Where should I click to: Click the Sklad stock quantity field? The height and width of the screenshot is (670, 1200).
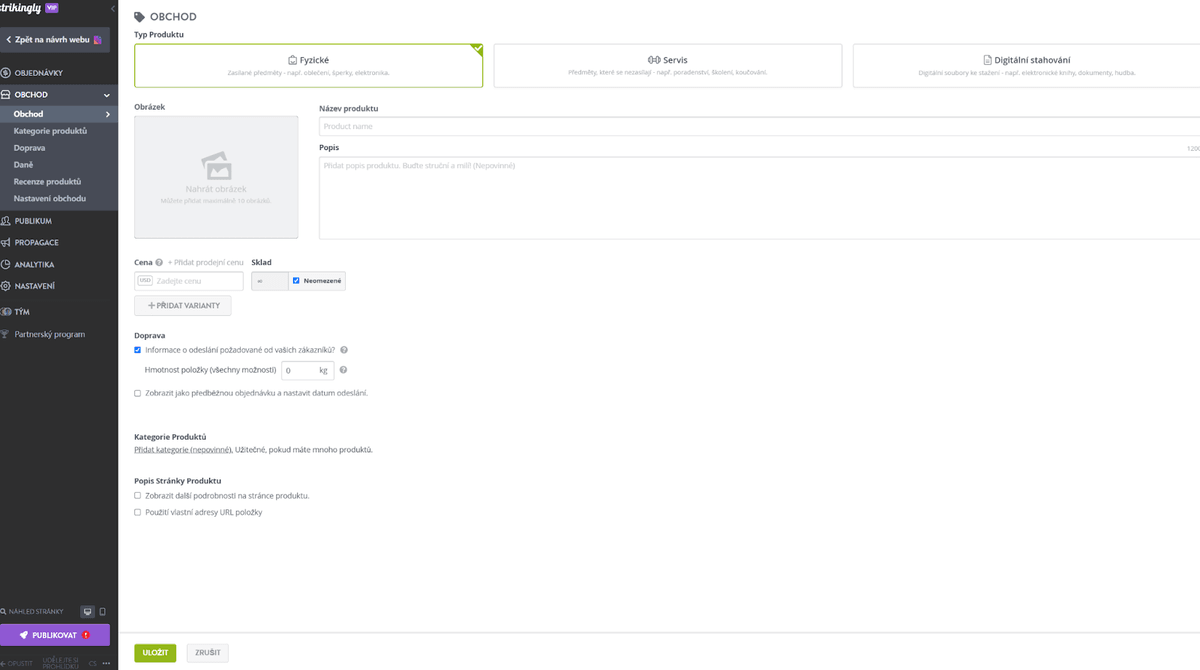(269, 281)
